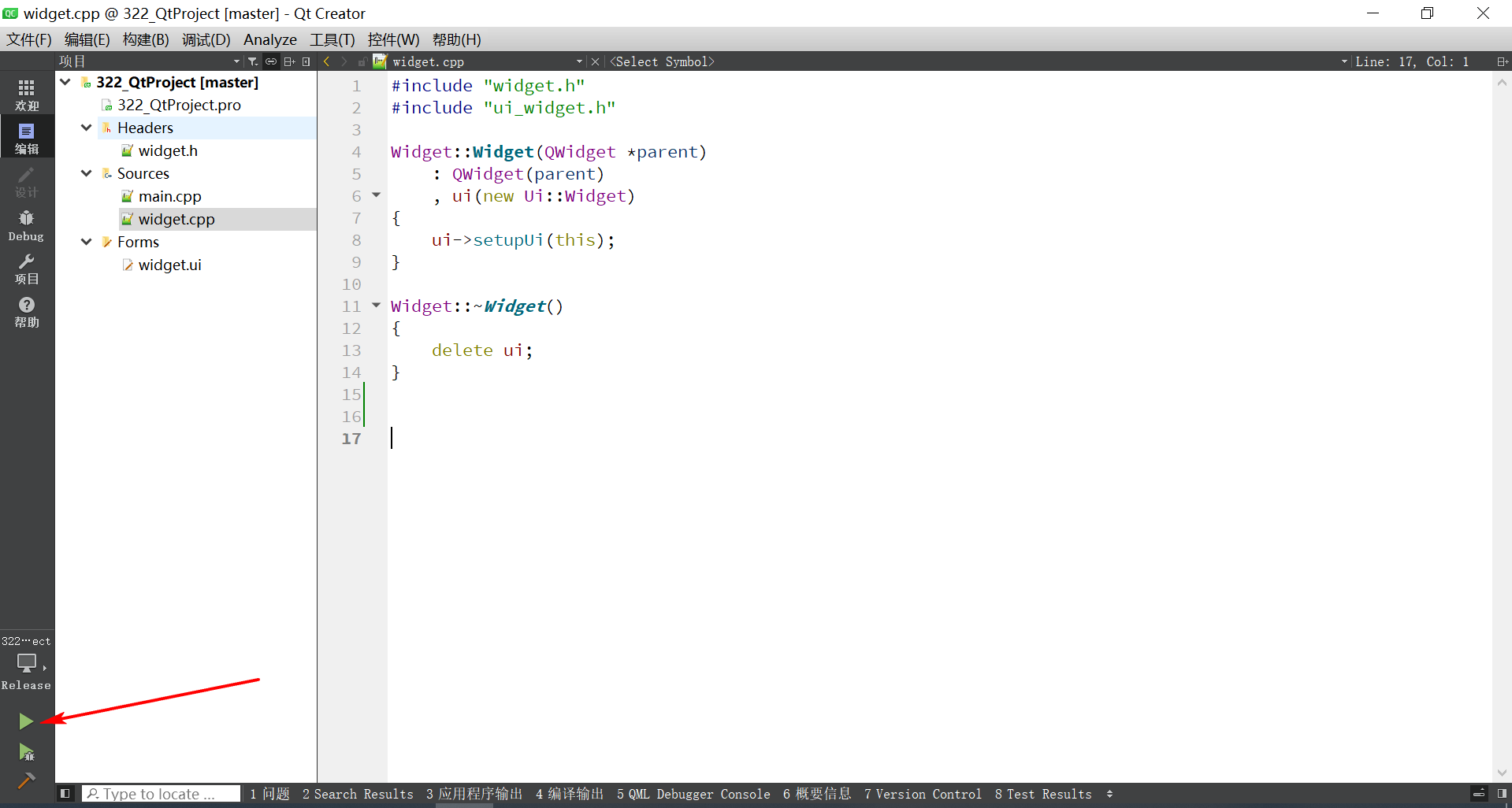Fold the constructor code block at line 6
The image size is (1512, 808).
pyautogui.click(x=377, y=195)
